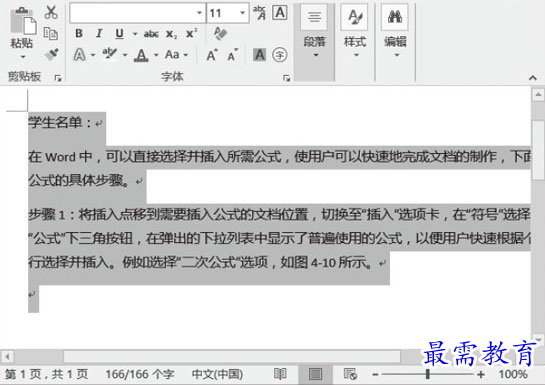Switch to Print Layout view
This screenshot has width=545, height=385.
[315, 374]
